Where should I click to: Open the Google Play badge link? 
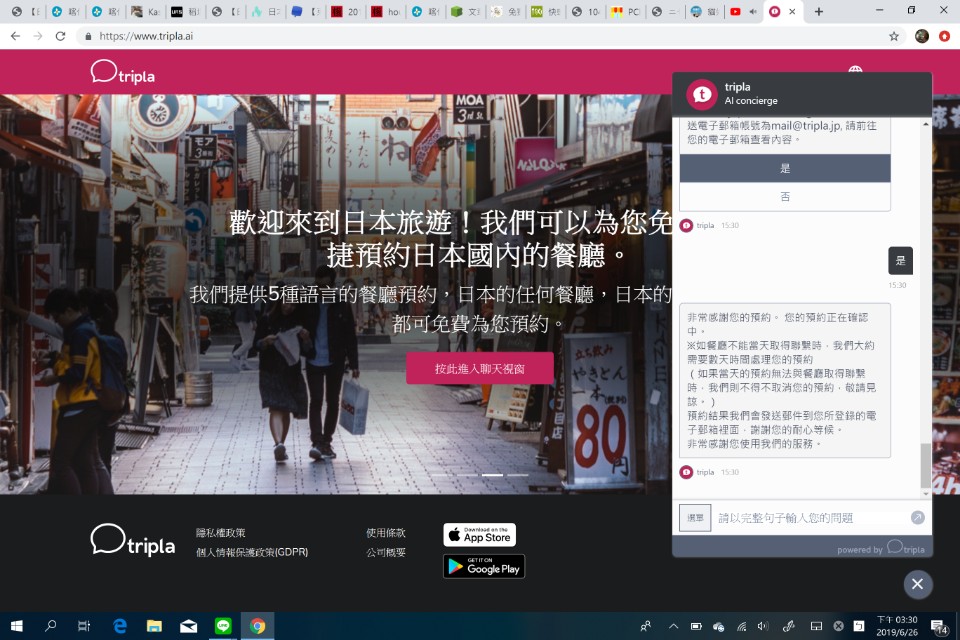pyautogui.click(x=484, y=567)
